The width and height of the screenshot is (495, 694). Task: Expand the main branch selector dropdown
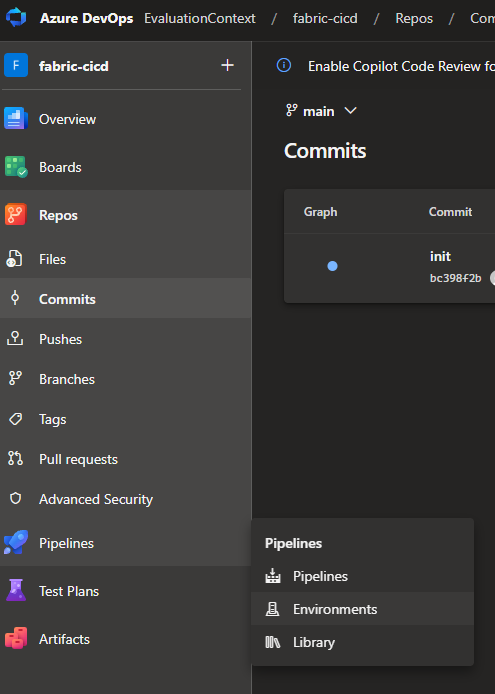point(321,111)
